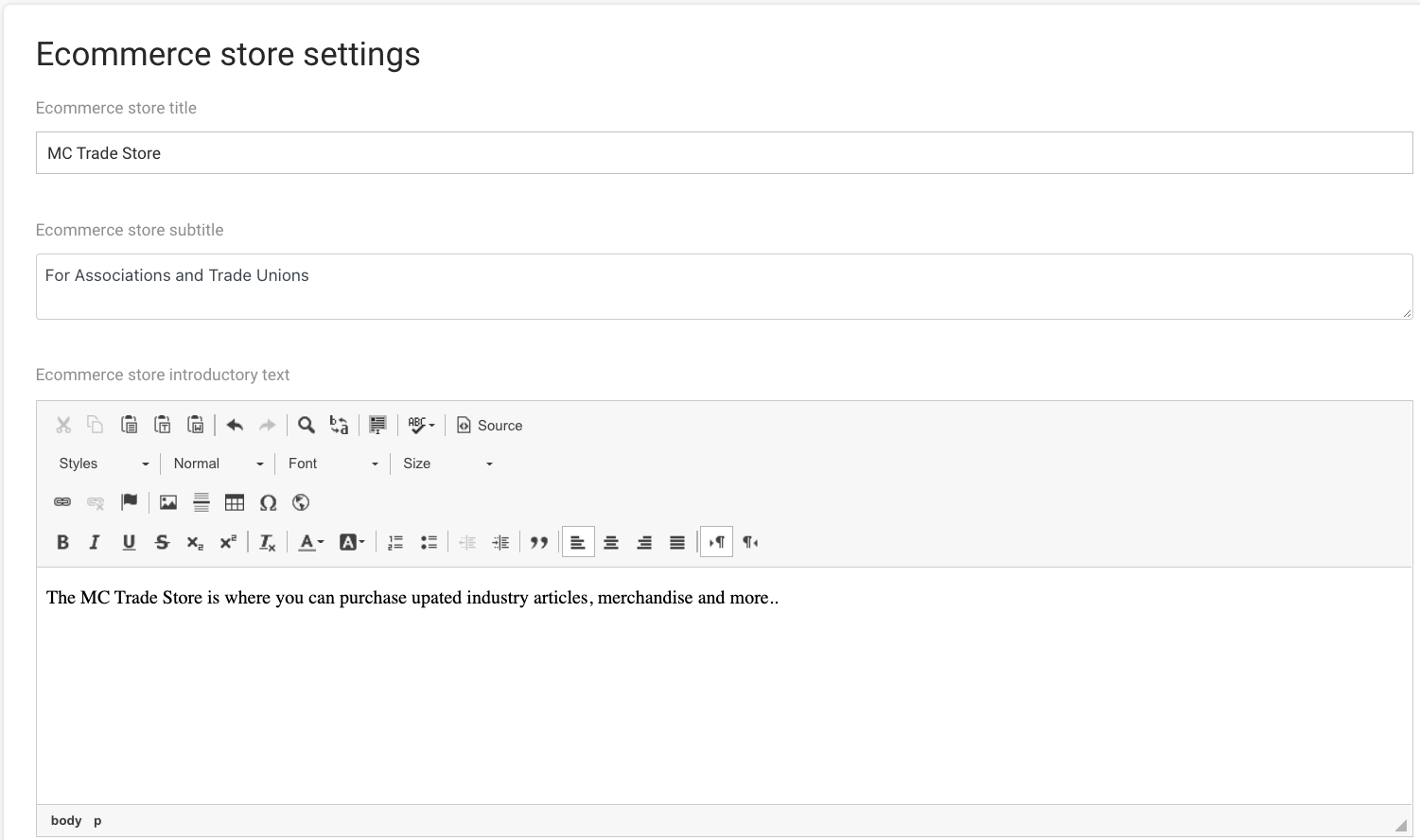Click the globe IFrame icon

pos(301,502)
